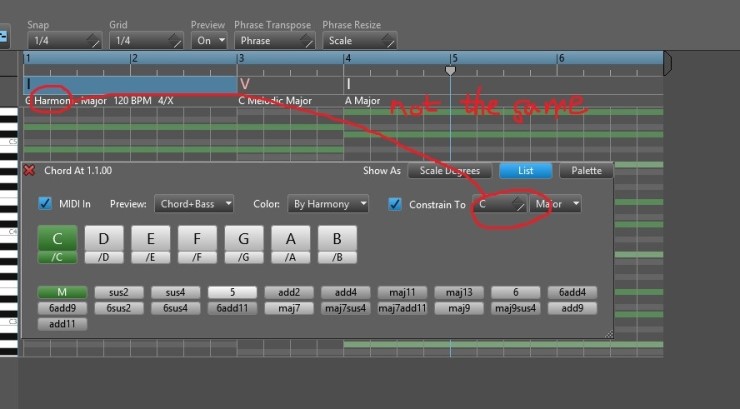Select bass note /D
The image size is (740, 409).
click(104, 258)
